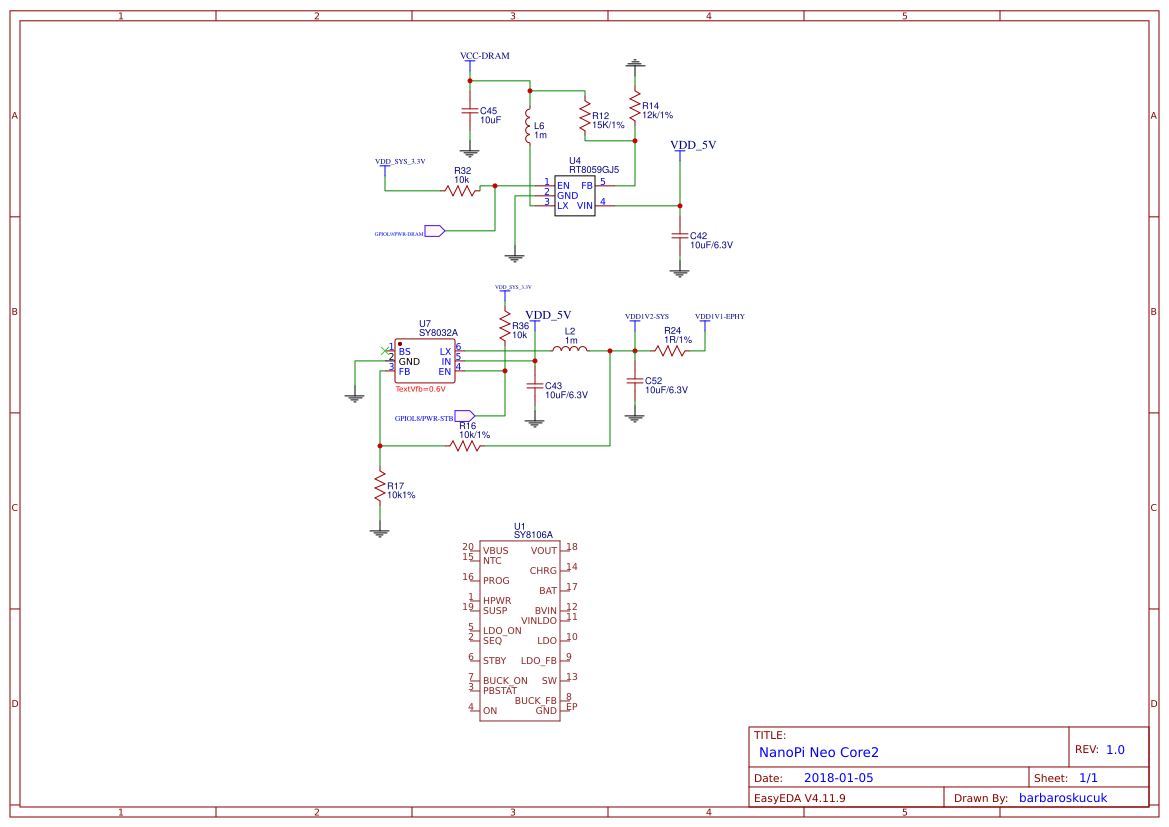The height and width of the screenshot is (827, 1169).
Task: Click the C42 10uF/6.3V capacitor
Action: (680, 236)
